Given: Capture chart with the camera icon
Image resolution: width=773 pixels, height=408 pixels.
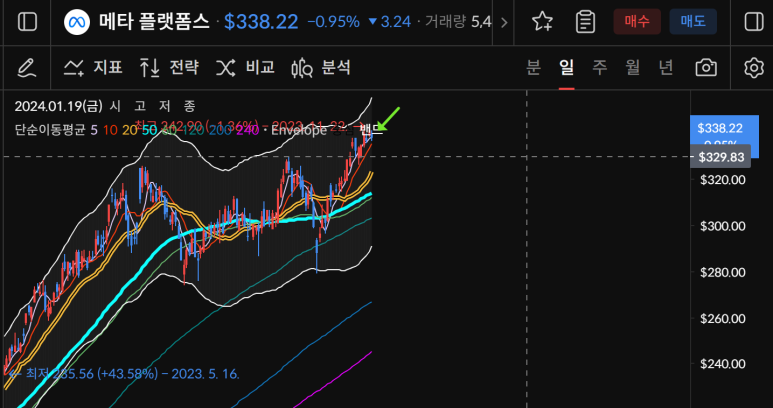Looking at the screenshot, I should click(x=706, y=68).
